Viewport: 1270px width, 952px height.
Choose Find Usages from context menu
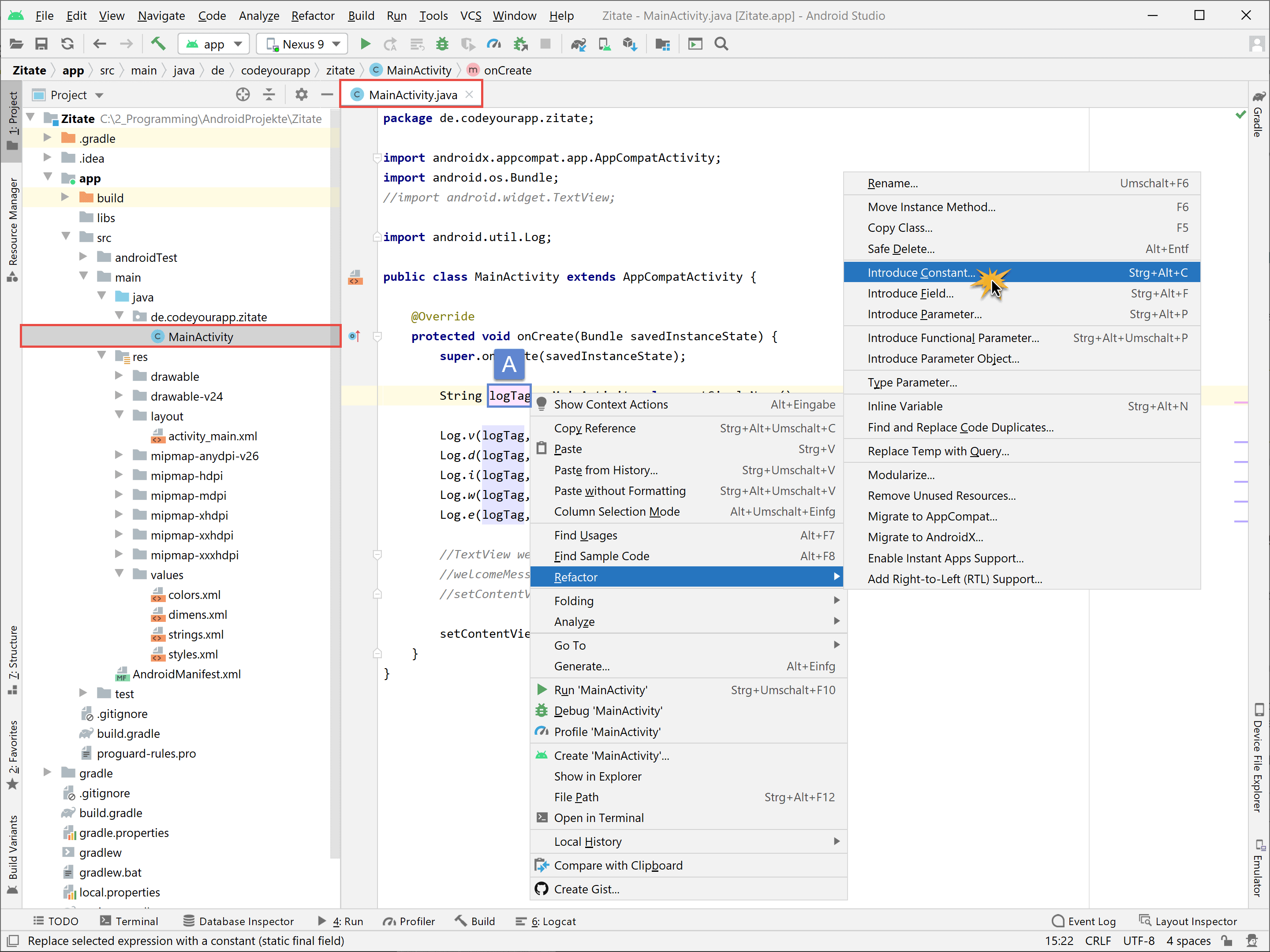point(687,535)
